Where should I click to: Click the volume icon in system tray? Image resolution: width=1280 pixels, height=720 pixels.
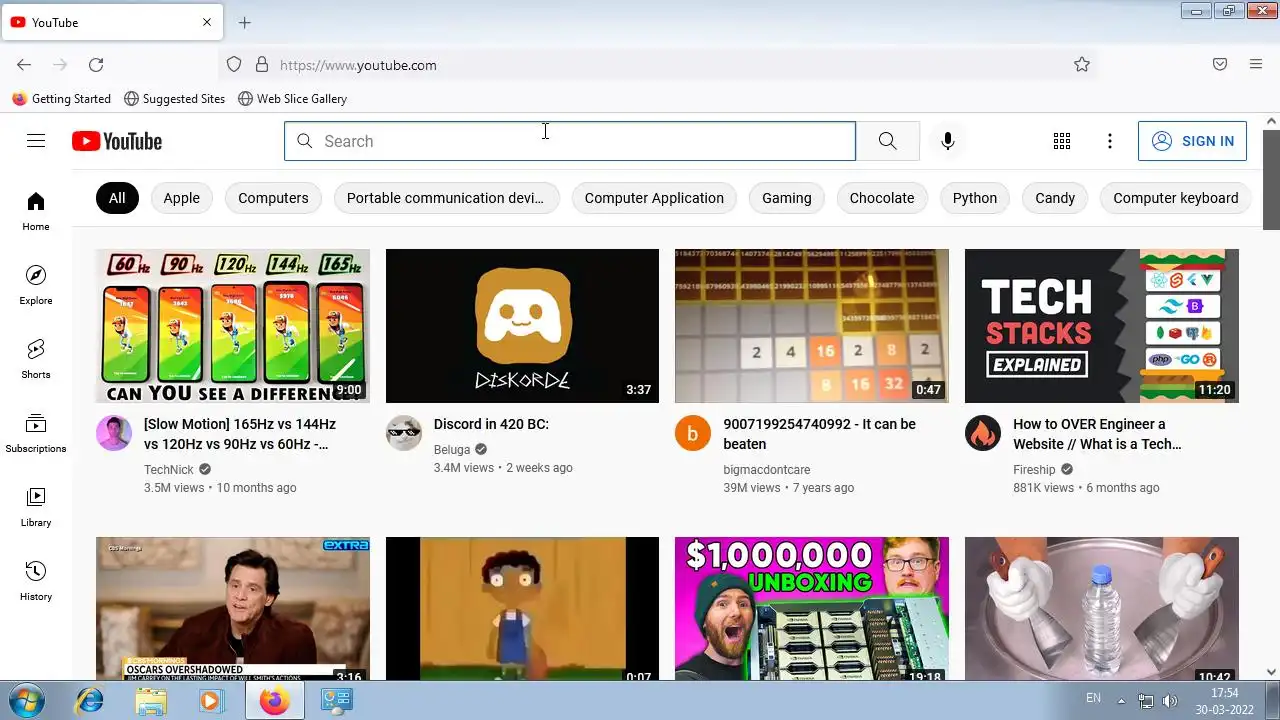coord(1170,701)
